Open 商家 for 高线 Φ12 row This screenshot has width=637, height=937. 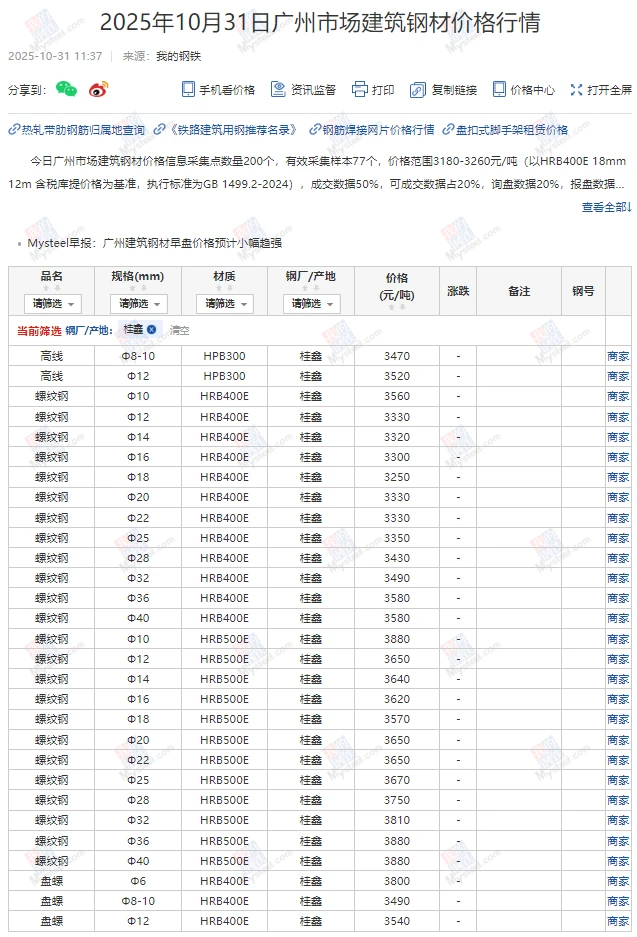pos(618,376)
